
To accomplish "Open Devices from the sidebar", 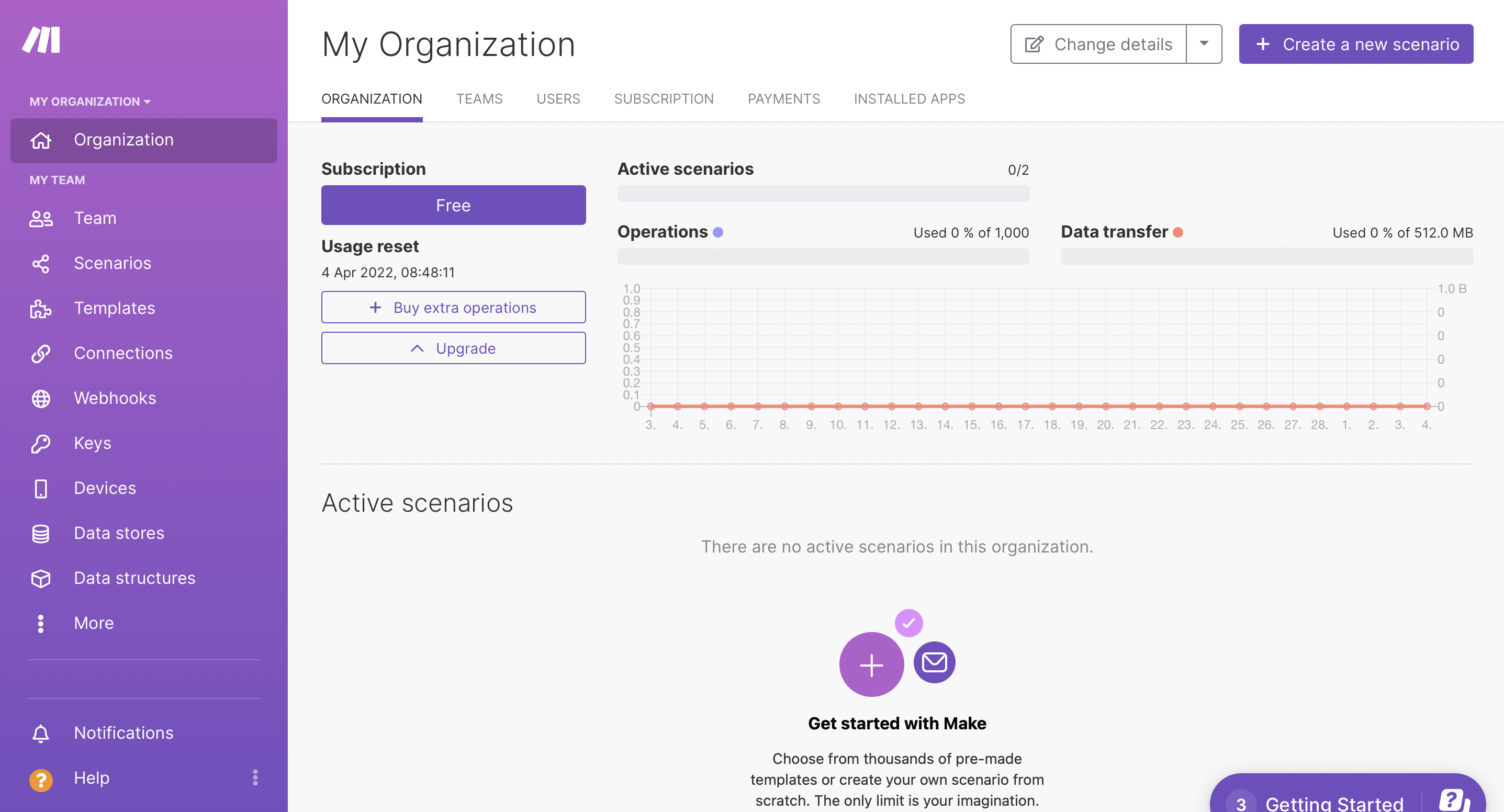I will [105, 488].
